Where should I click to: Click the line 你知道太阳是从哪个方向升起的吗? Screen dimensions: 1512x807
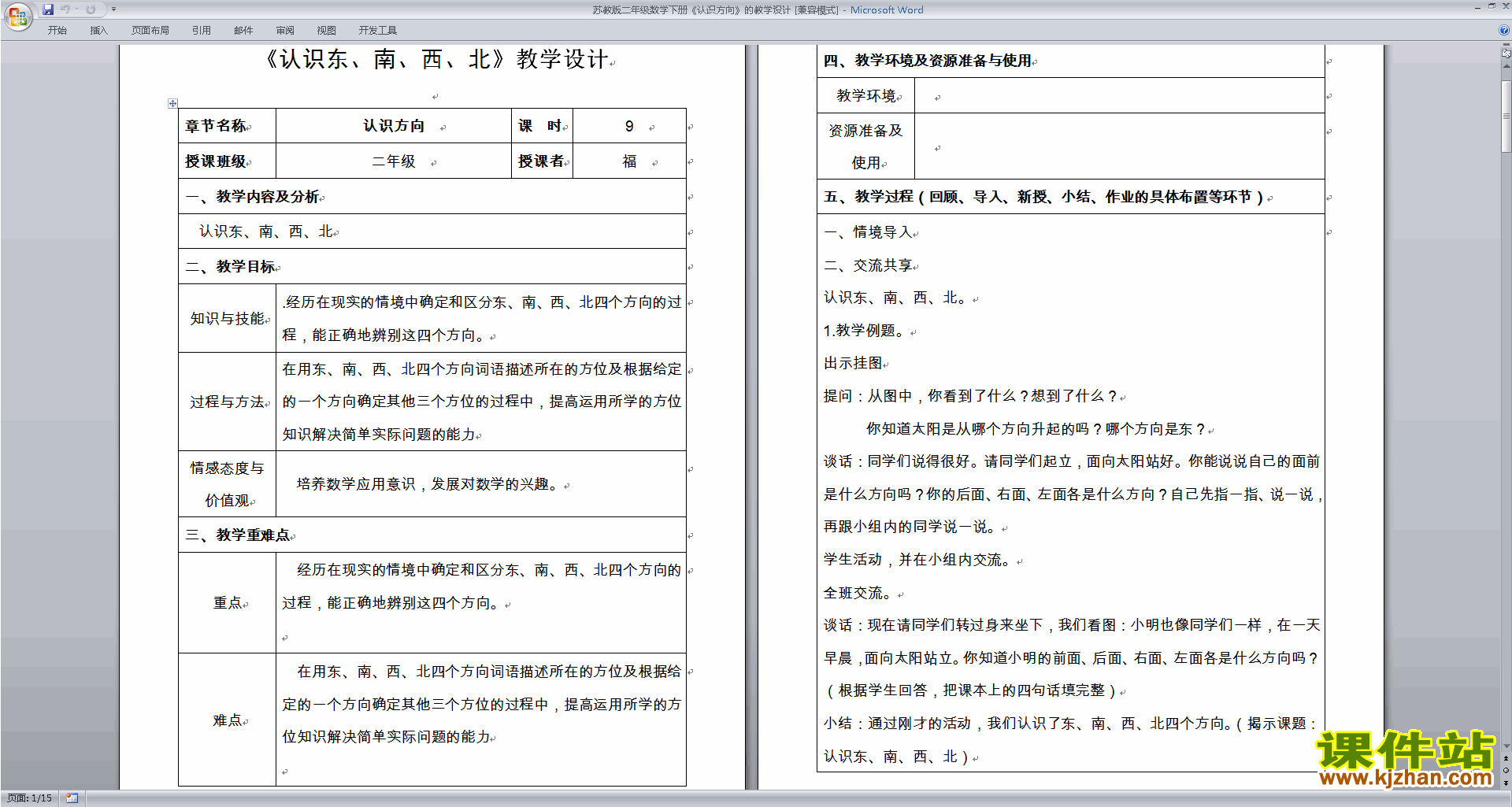(1036, 429)
